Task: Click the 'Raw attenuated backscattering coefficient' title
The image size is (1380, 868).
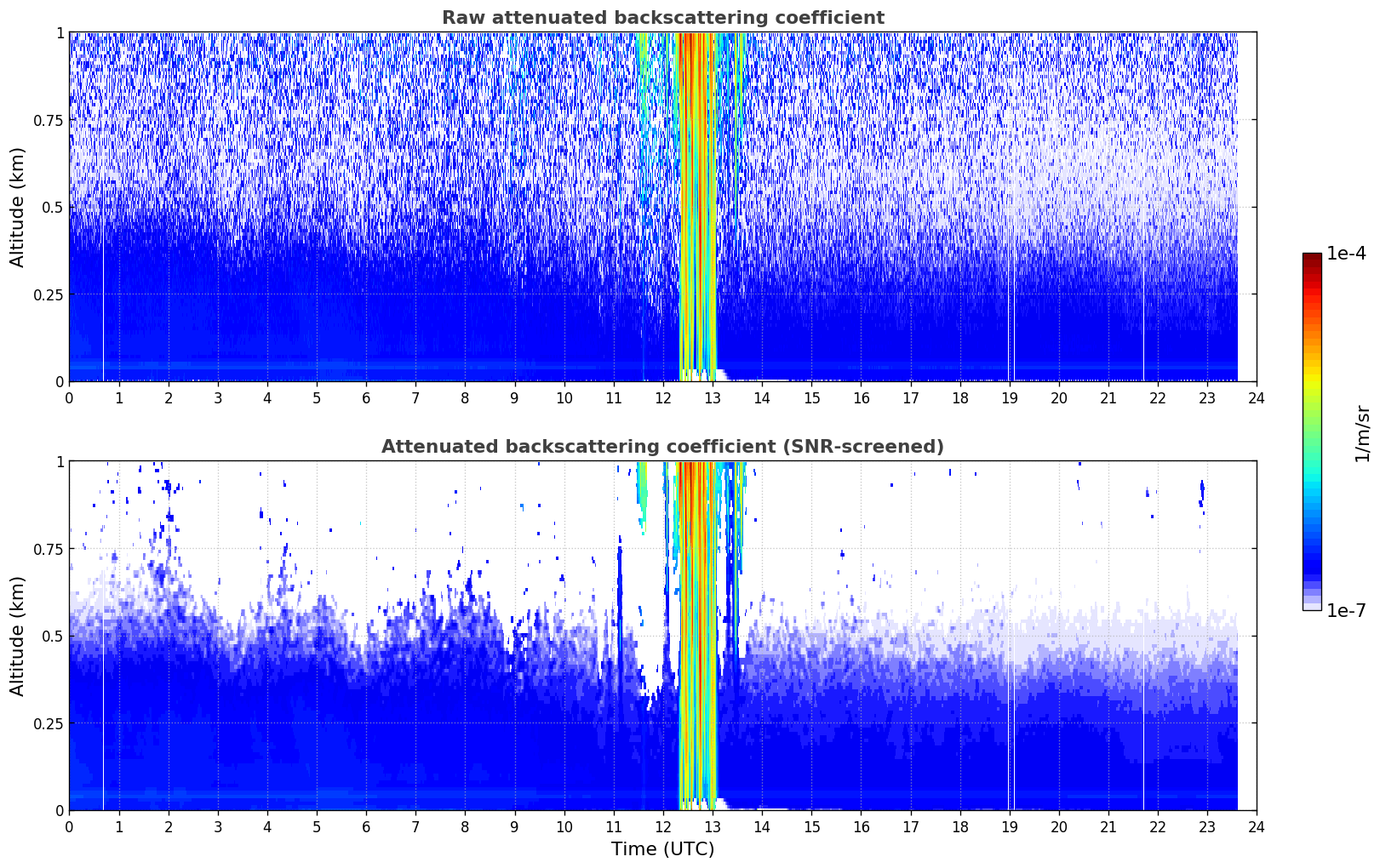Action: (x=662, y=18)
